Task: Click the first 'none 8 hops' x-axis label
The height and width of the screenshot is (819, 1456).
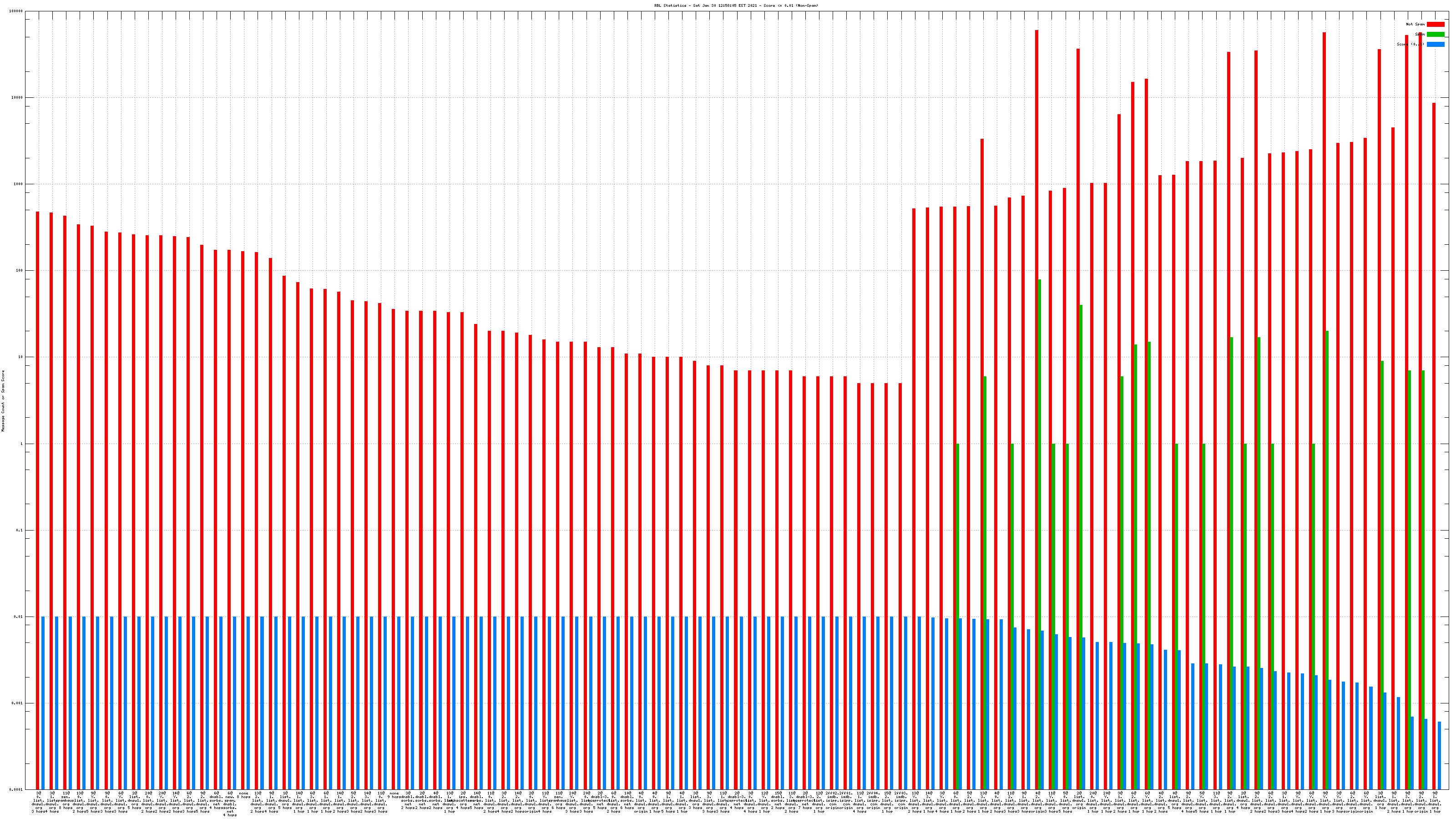Action: coord(243,795)
